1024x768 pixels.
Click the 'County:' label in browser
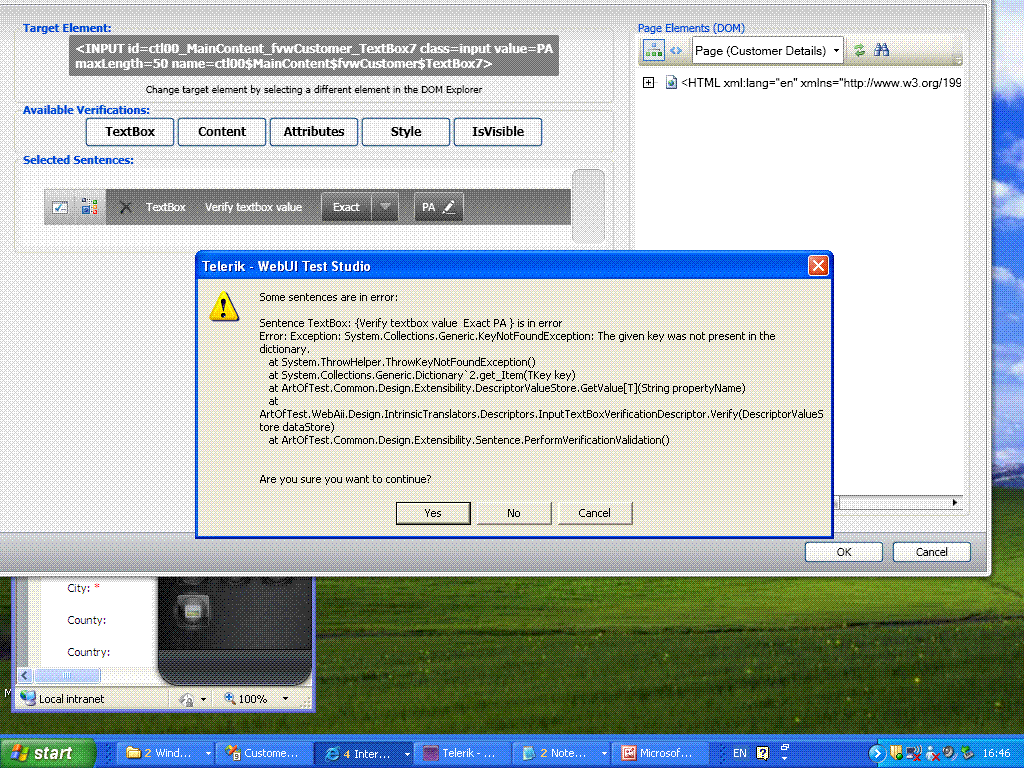click(x=86, y=620)
